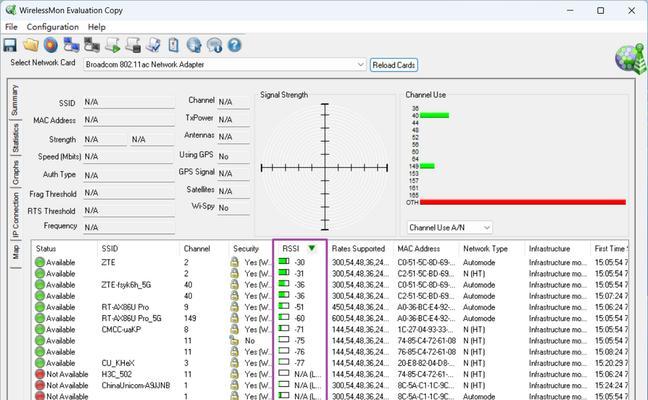
Task: Click the lock icon in CU_KHeX row
Action: [x=234, y=362]
